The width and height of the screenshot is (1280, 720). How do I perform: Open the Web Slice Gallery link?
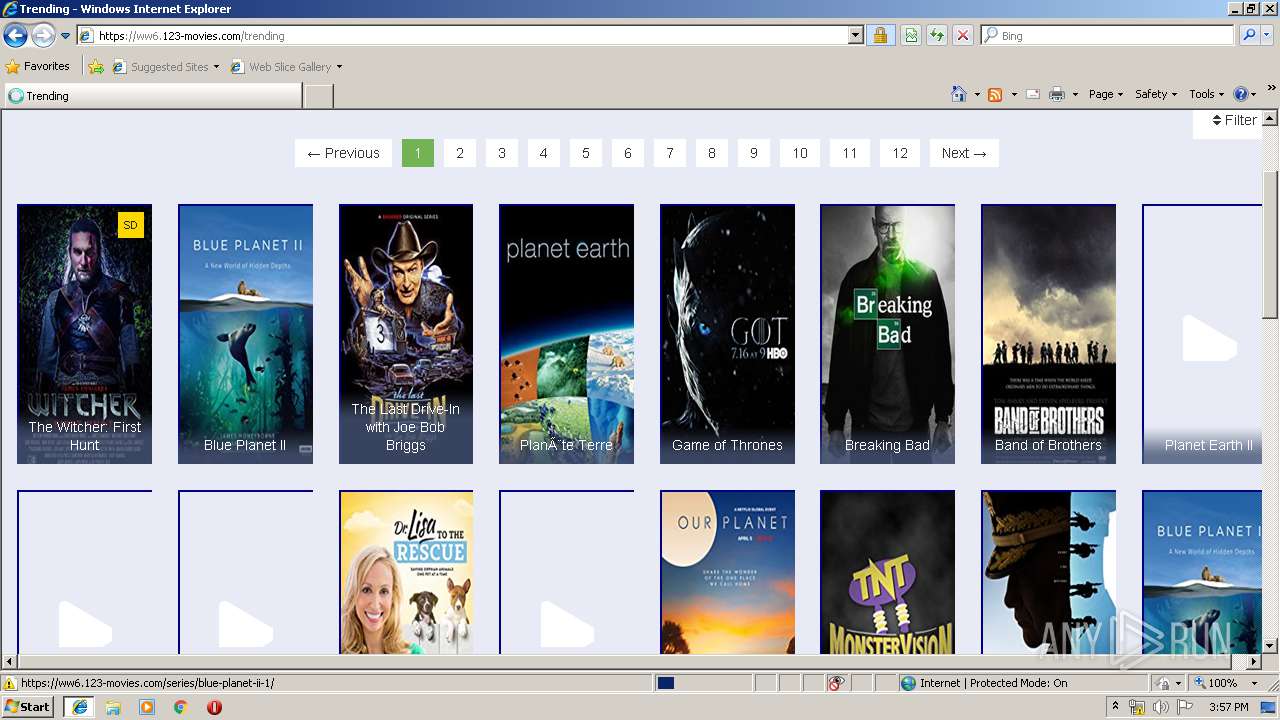click(x=286, y=67)
